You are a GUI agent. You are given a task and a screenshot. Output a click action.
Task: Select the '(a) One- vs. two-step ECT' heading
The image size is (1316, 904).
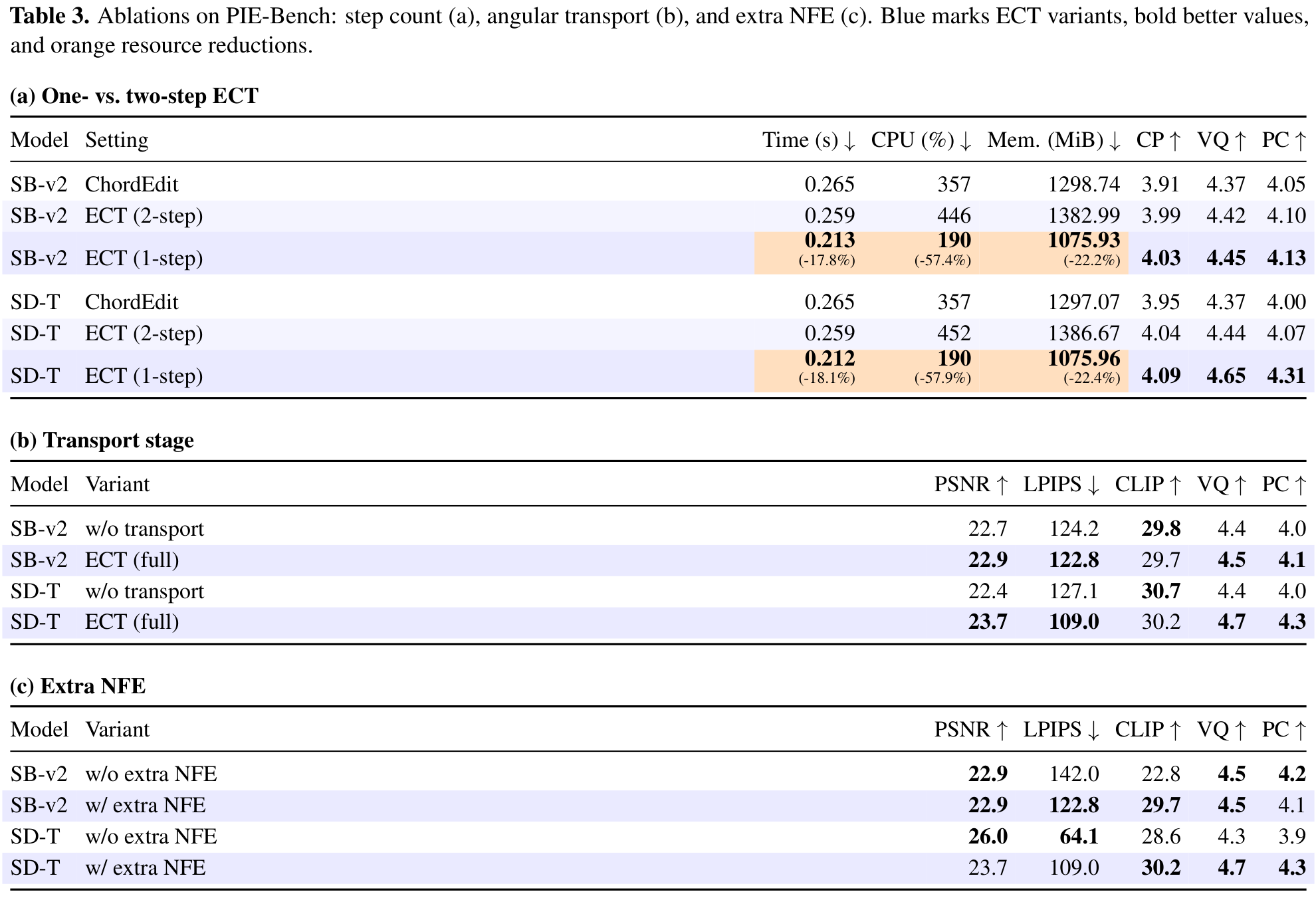[x=134, y=96]
